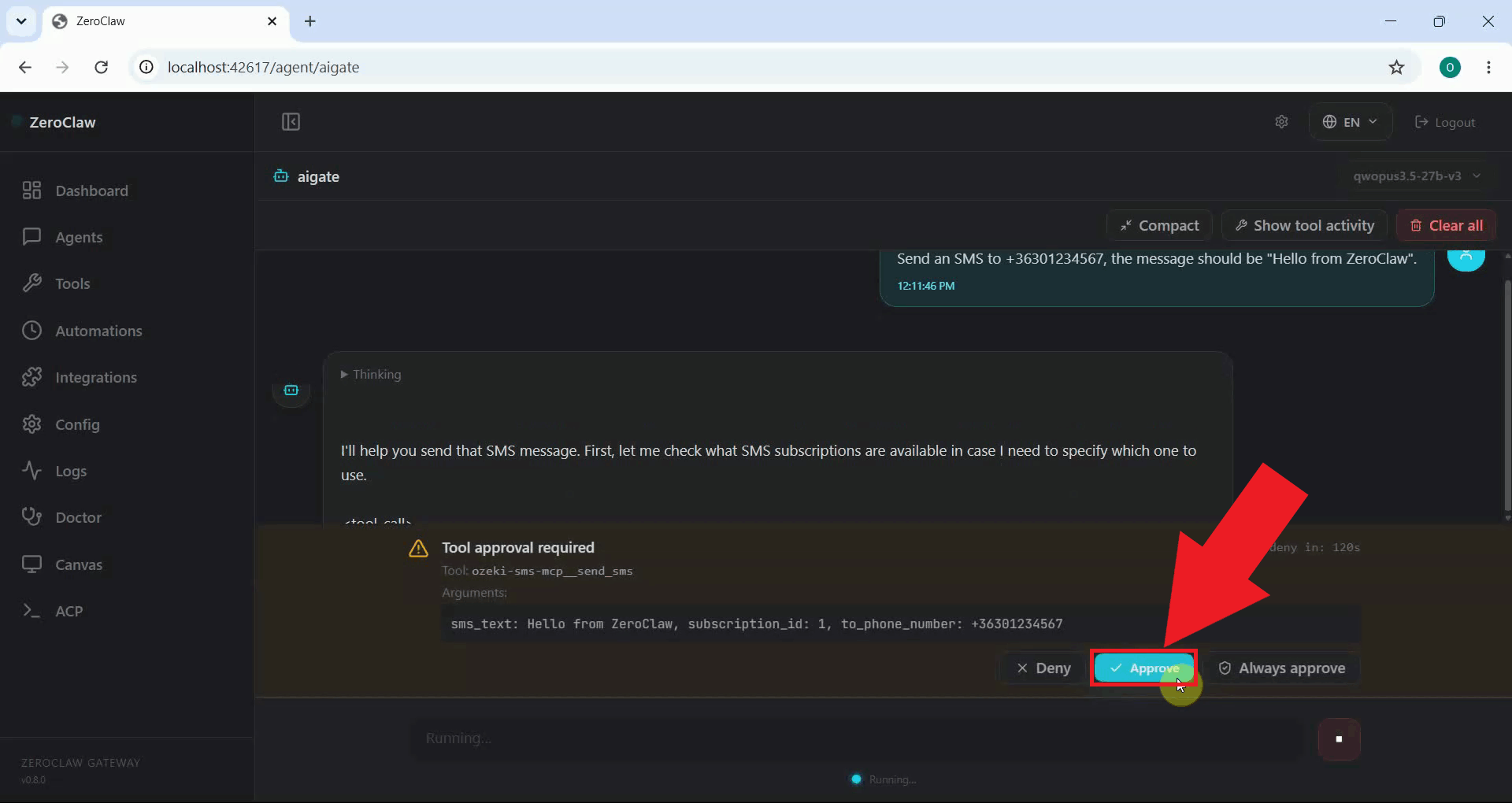Image resolution: width=1512 pixels, height=803 pixels.
Task: Open Integrations puzzle icon
Action: click(x=31, y=377)
